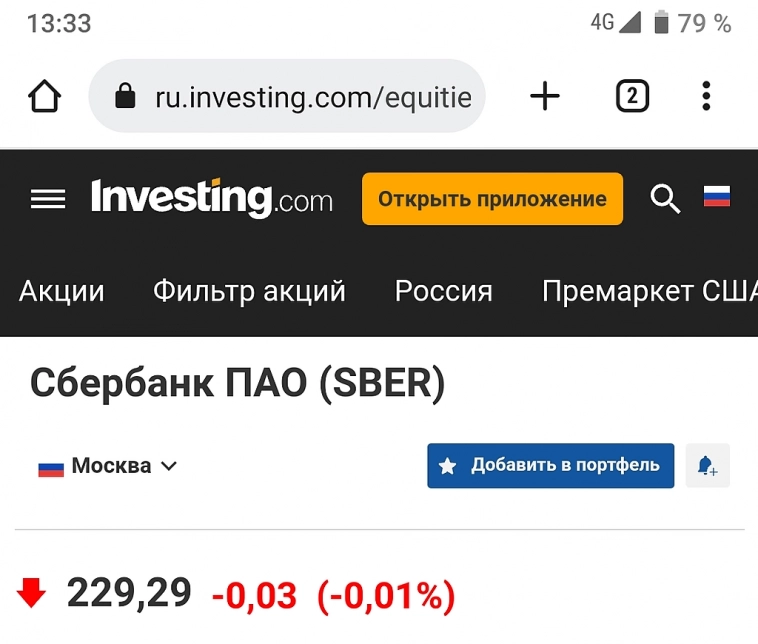Tap the Russian flag language selector

[x=717, y=197]
